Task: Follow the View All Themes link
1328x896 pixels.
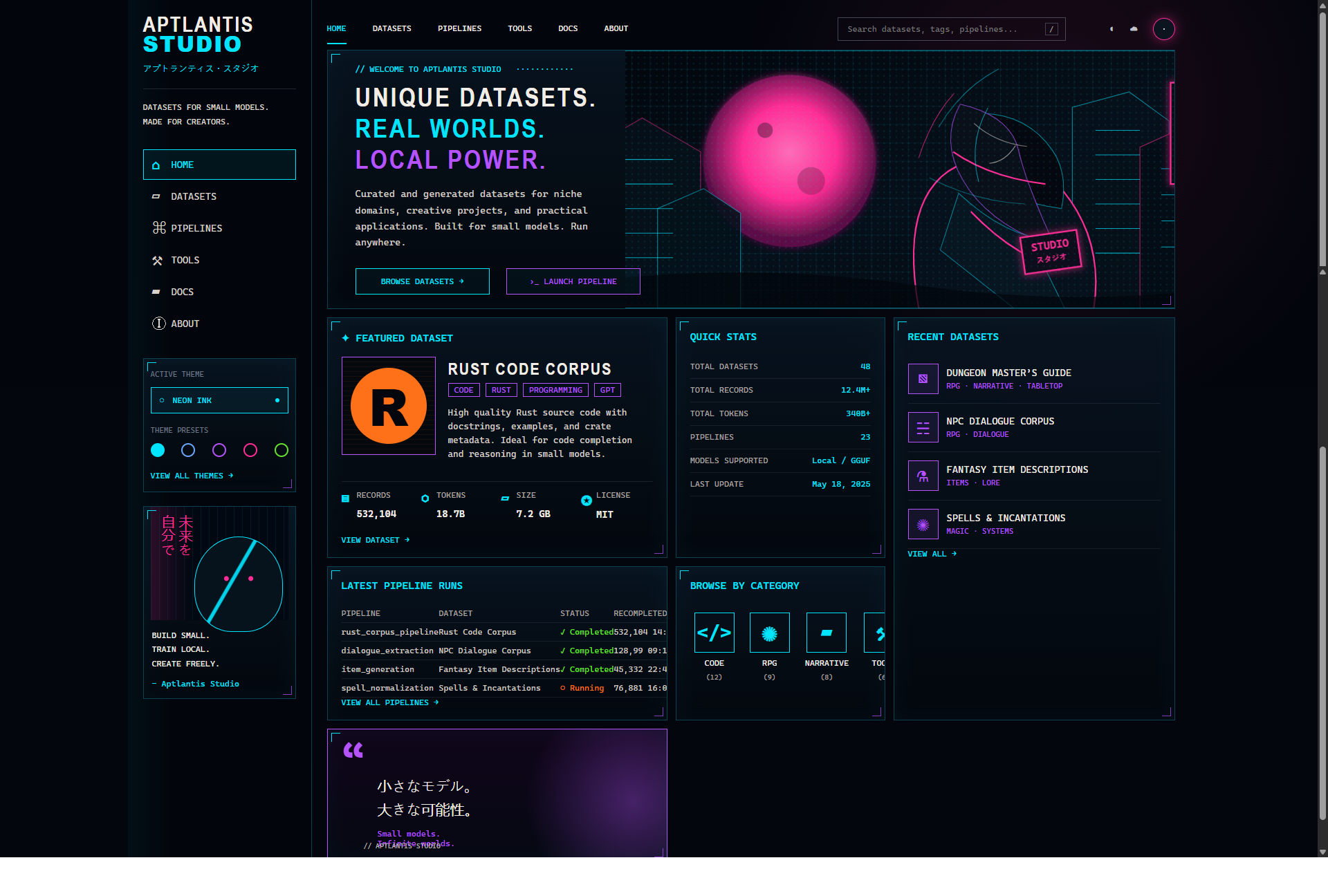Action: [x=192, y=476]
